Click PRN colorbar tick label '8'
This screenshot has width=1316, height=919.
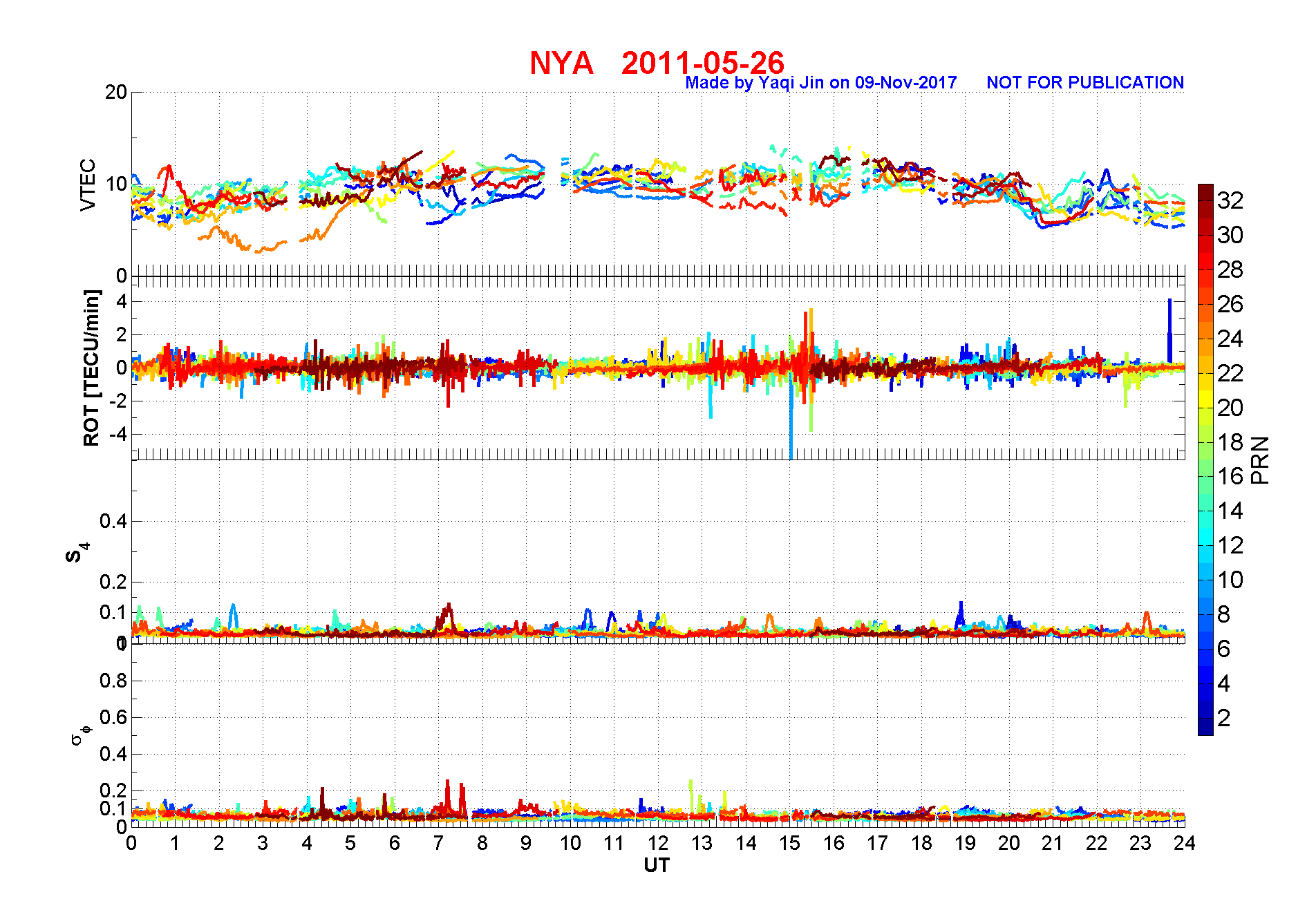pos(1224,614)
